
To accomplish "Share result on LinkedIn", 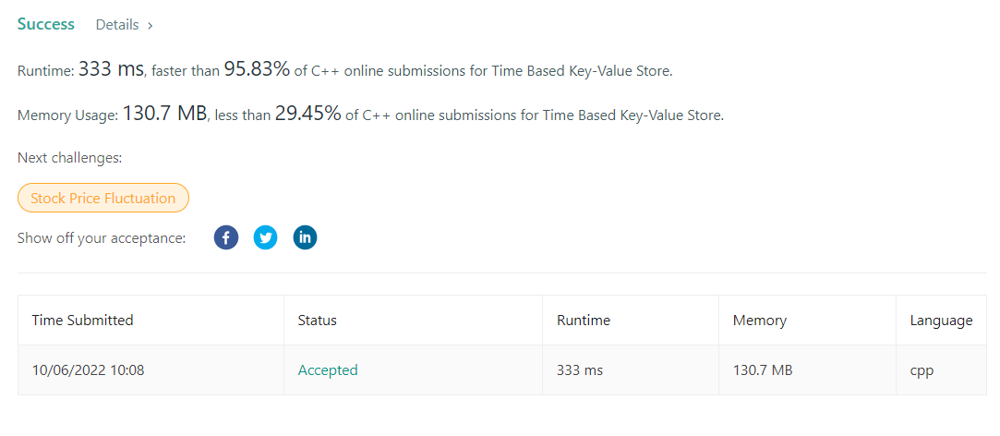I will [305, 238].
